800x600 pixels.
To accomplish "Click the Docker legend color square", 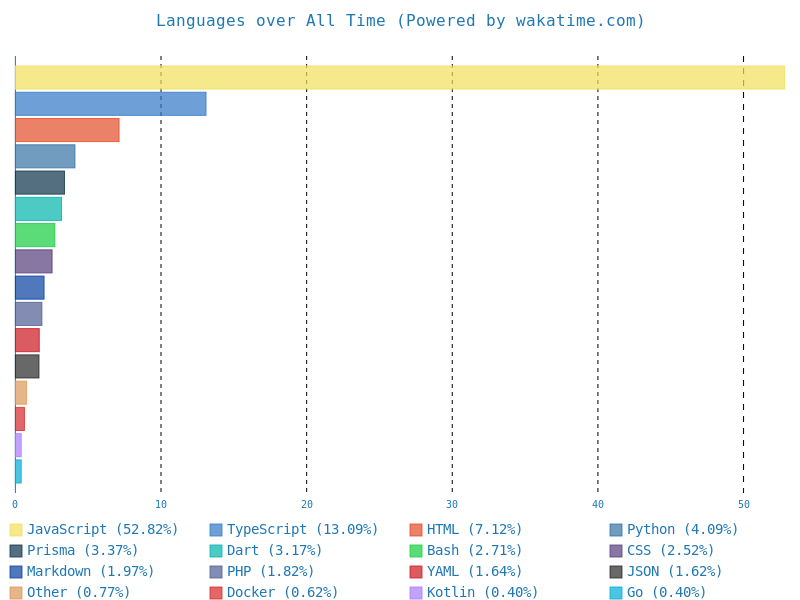I will [216, 593].
